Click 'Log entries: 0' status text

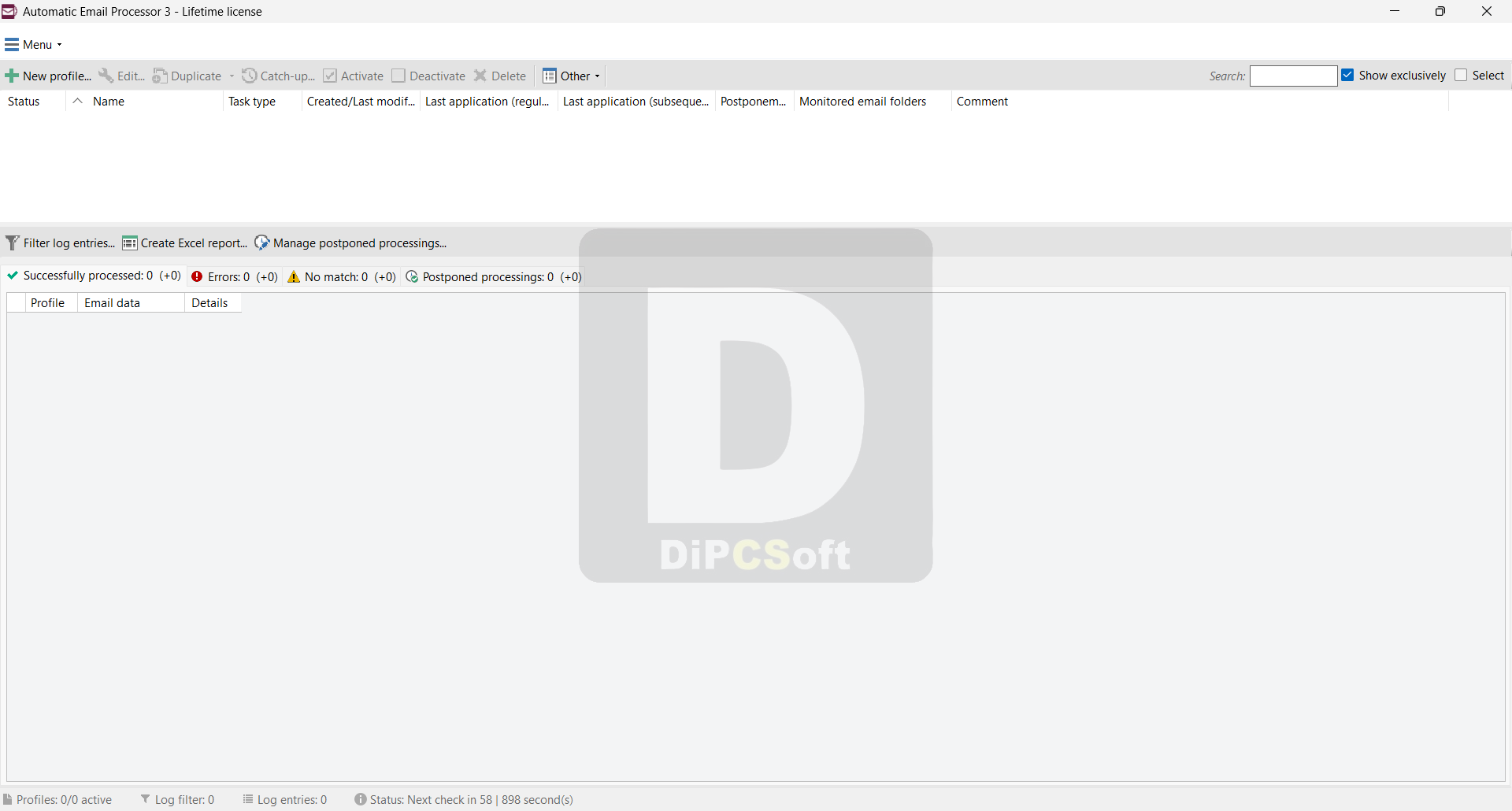coord(292,800)
